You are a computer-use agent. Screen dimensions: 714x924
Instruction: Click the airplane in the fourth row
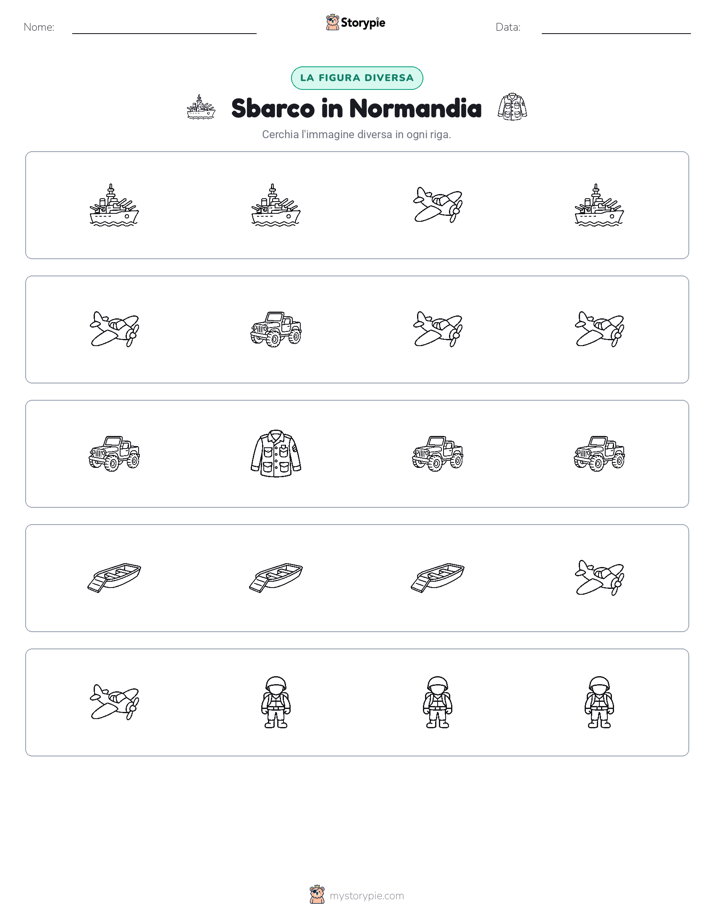(x=599, y=578)
